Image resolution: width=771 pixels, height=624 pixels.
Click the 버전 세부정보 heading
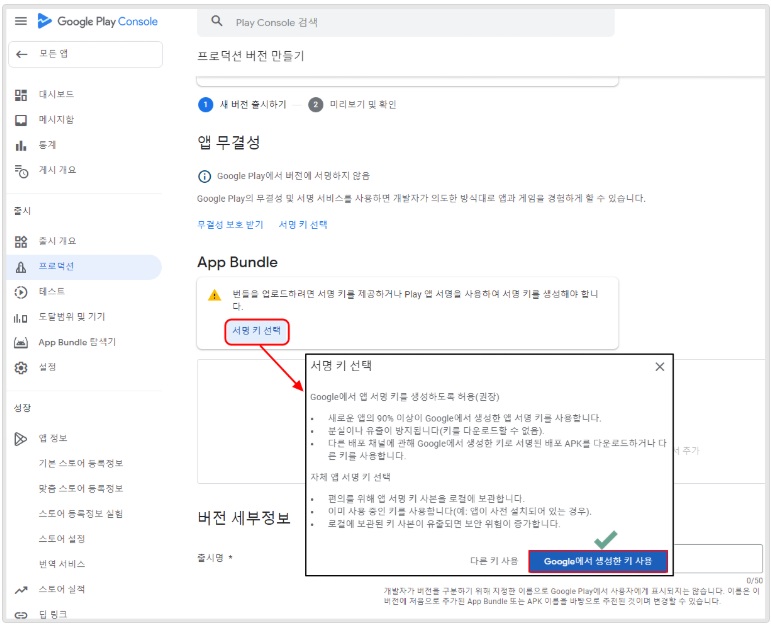244,518
